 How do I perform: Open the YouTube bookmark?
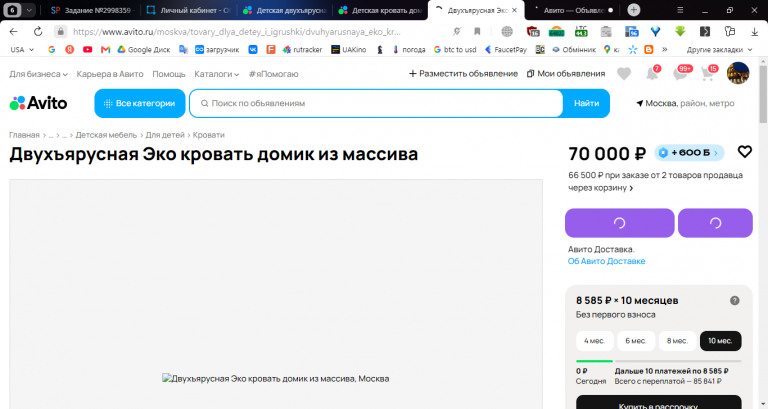(x=87, y=49)
